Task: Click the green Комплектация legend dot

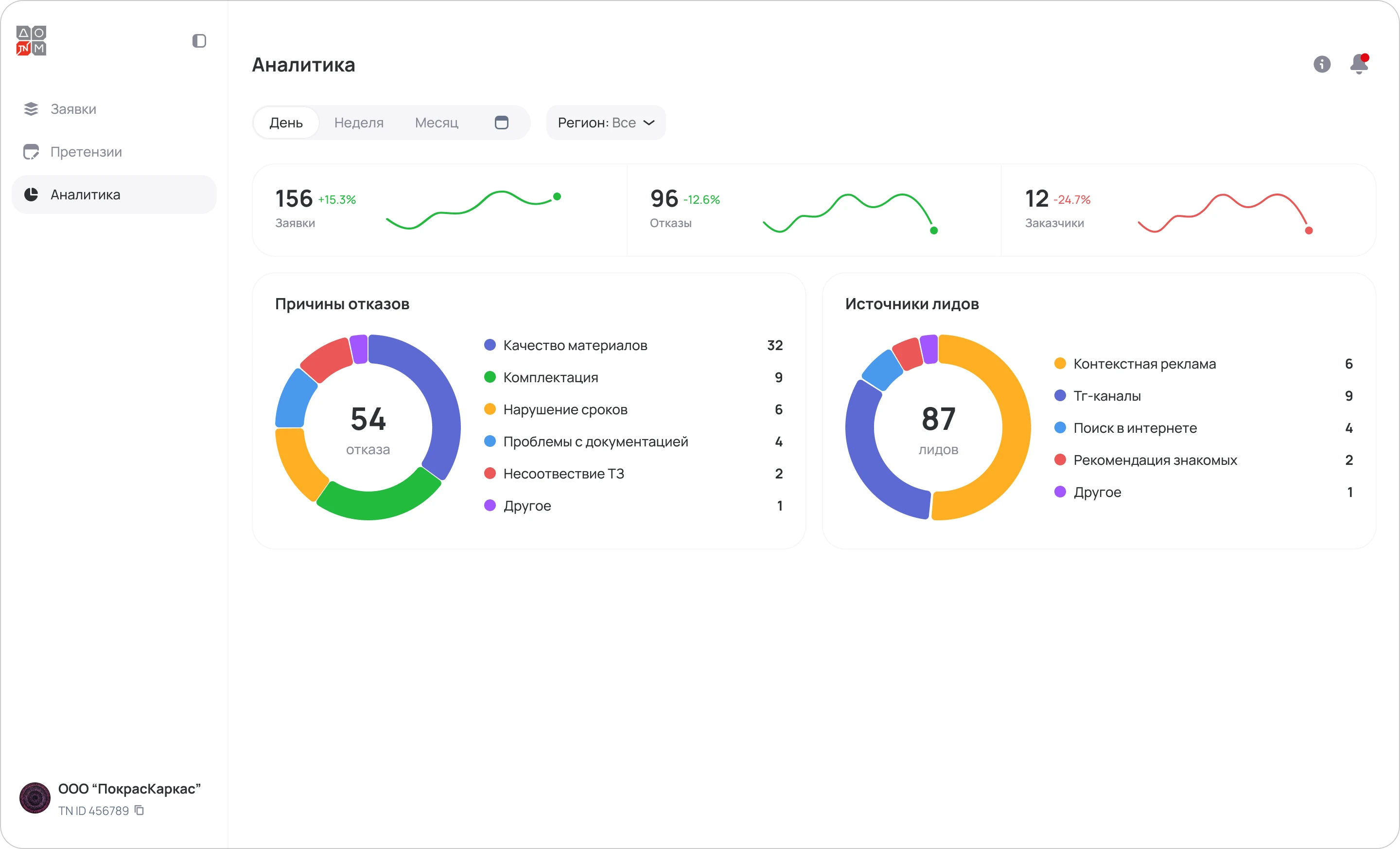Action: (x=490, y=377)
